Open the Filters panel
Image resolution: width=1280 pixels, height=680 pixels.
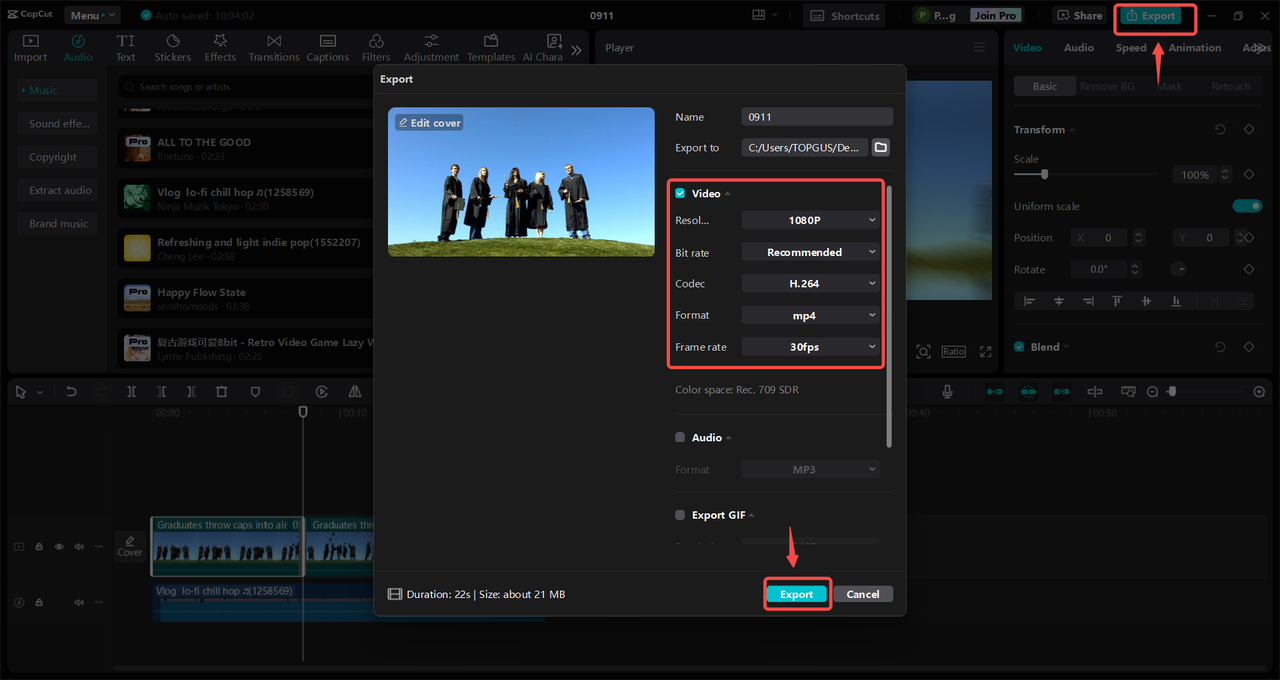[x=376, y=48]
